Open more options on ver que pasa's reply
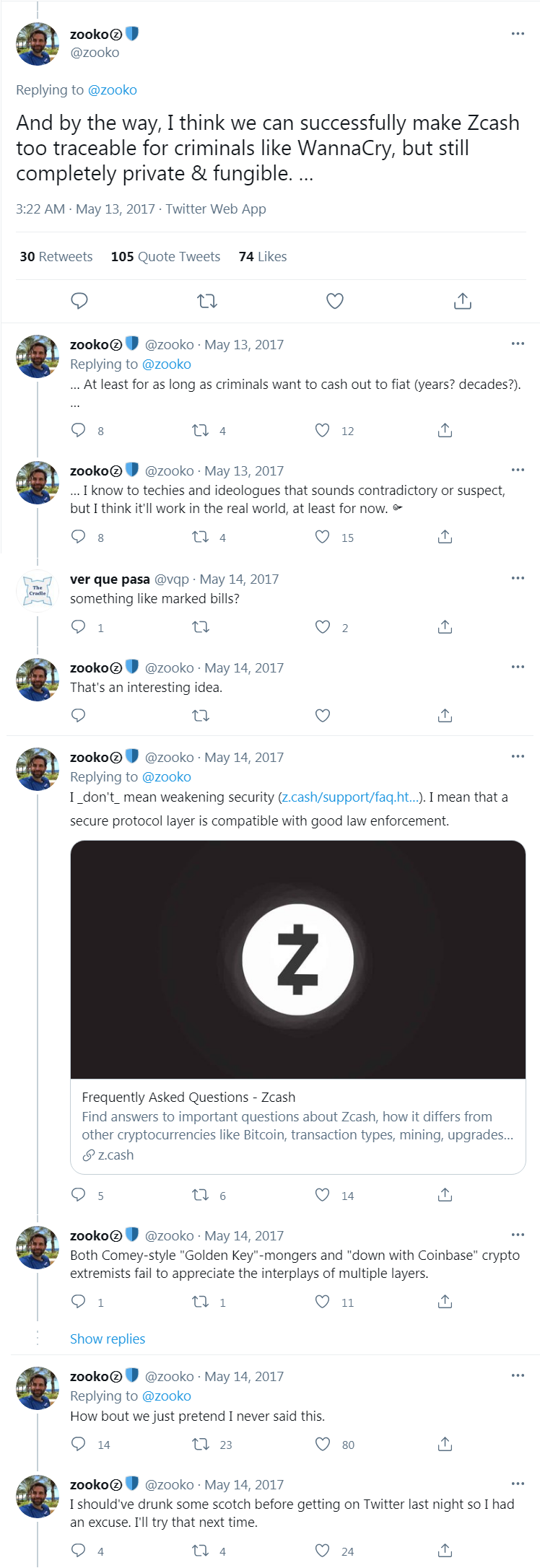This screenshot has width=540, height=1568. [x=518, y=578]
